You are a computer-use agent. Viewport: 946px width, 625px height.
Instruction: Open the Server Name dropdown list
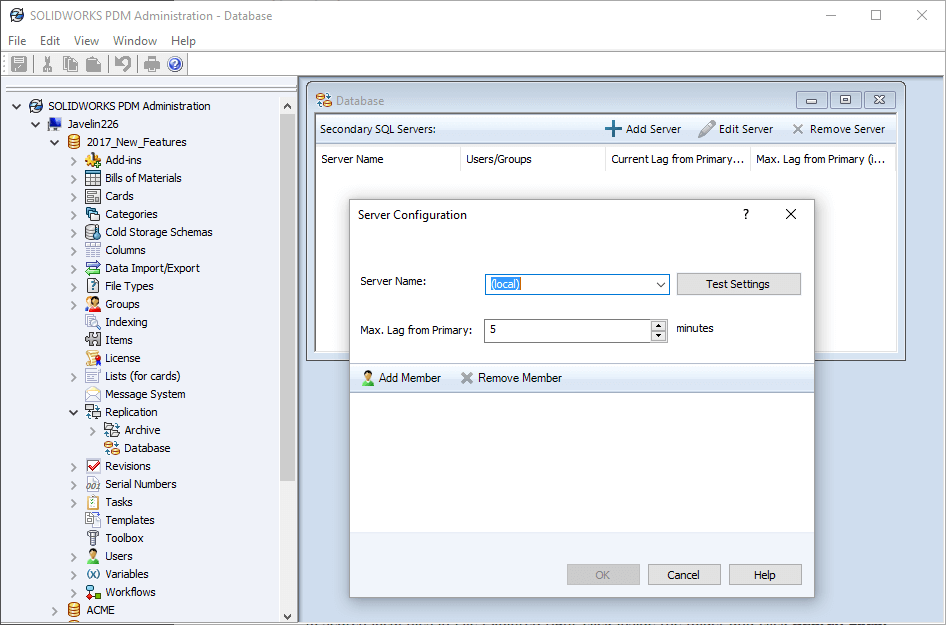coord(661,284)
